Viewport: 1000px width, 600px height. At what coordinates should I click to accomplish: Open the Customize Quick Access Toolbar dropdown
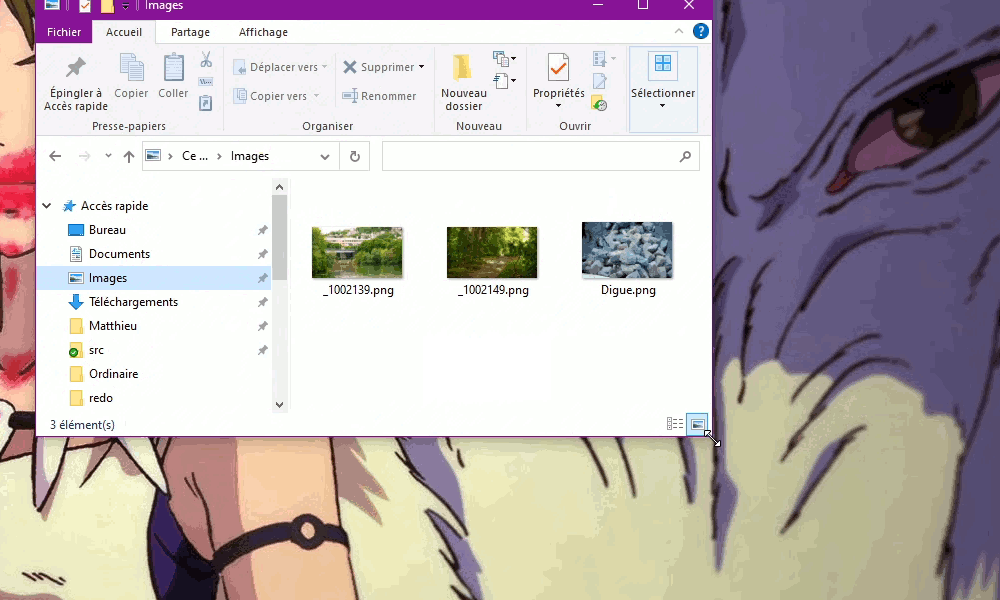[125, 6]
